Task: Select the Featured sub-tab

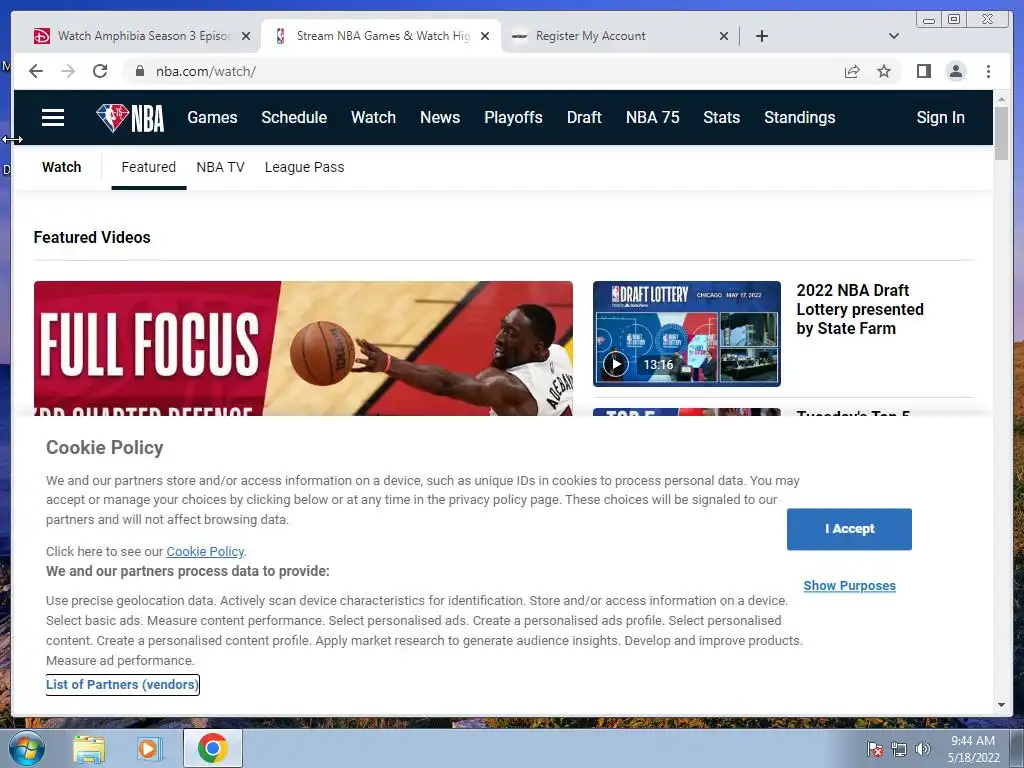Action: coord(149,167)
